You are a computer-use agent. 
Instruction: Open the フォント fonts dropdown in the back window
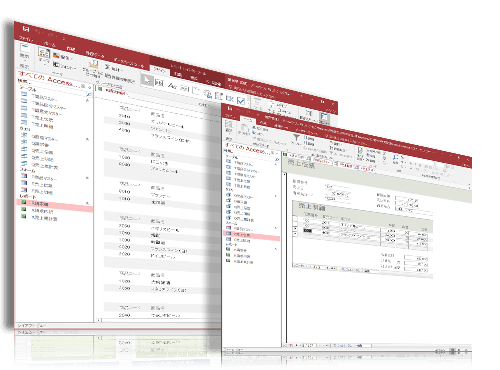coord(64,65)
